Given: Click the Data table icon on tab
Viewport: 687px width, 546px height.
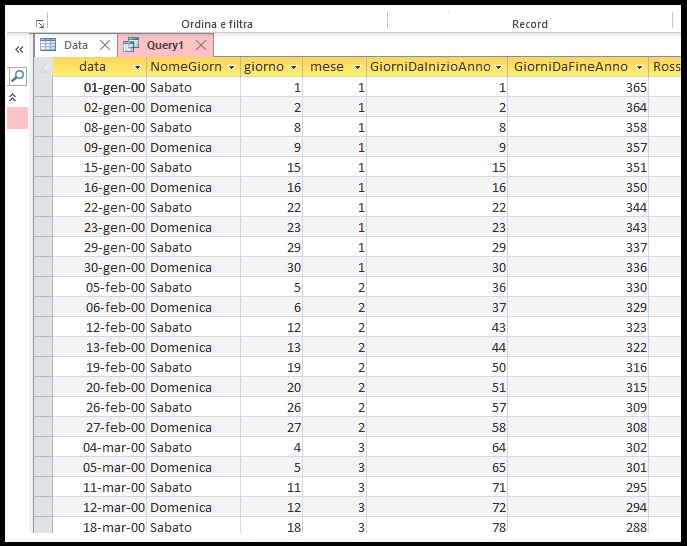Looking at the screenshot, I should [48, 45].
